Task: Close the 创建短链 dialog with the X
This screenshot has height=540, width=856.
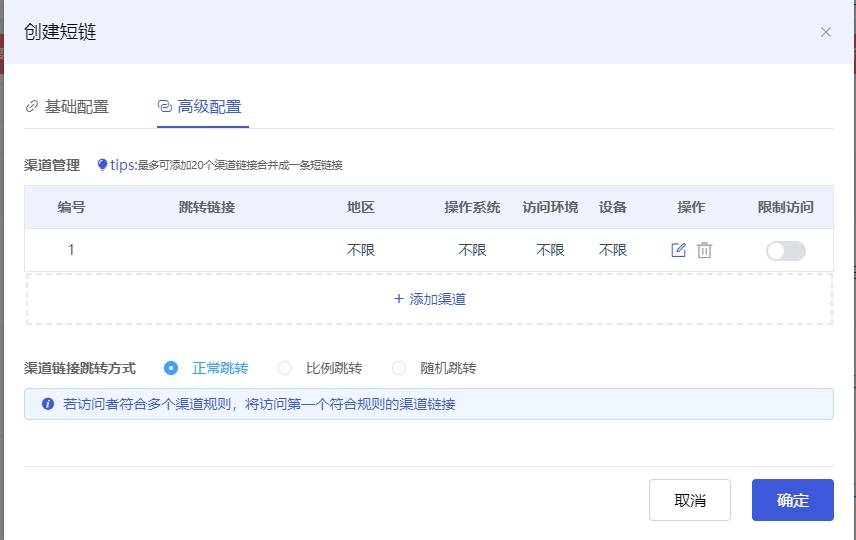Action: pos(825,32)
